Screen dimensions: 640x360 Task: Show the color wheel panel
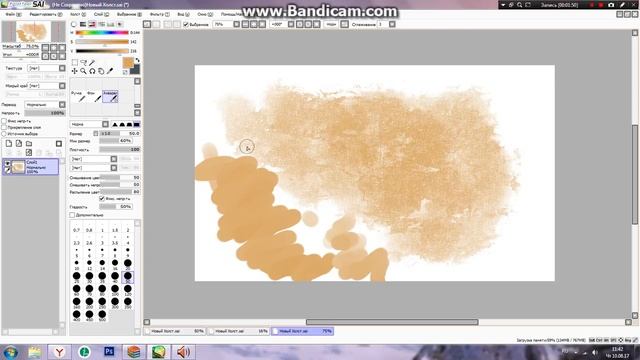click(x=74, y=24)
